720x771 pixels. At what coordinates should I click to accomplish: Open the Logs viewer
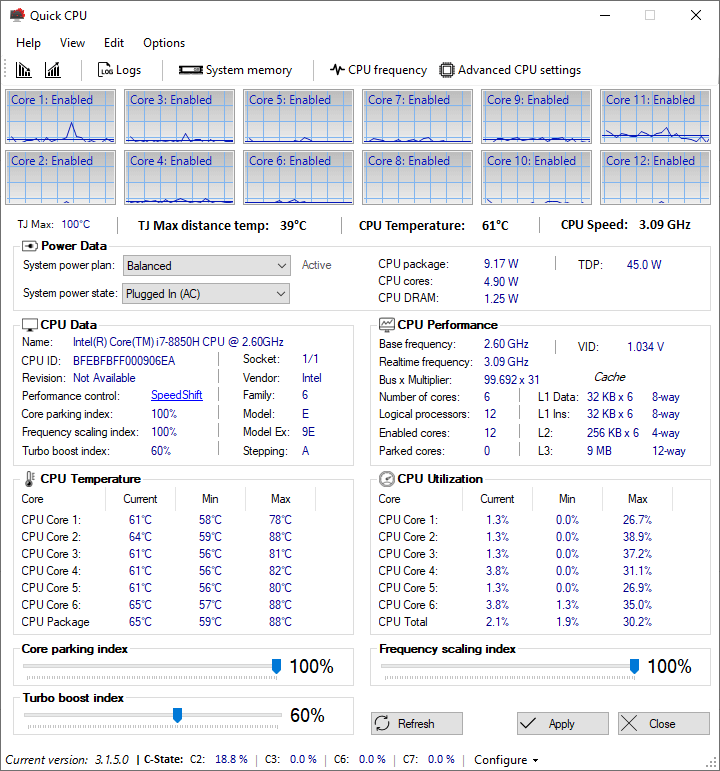[119, 70]
